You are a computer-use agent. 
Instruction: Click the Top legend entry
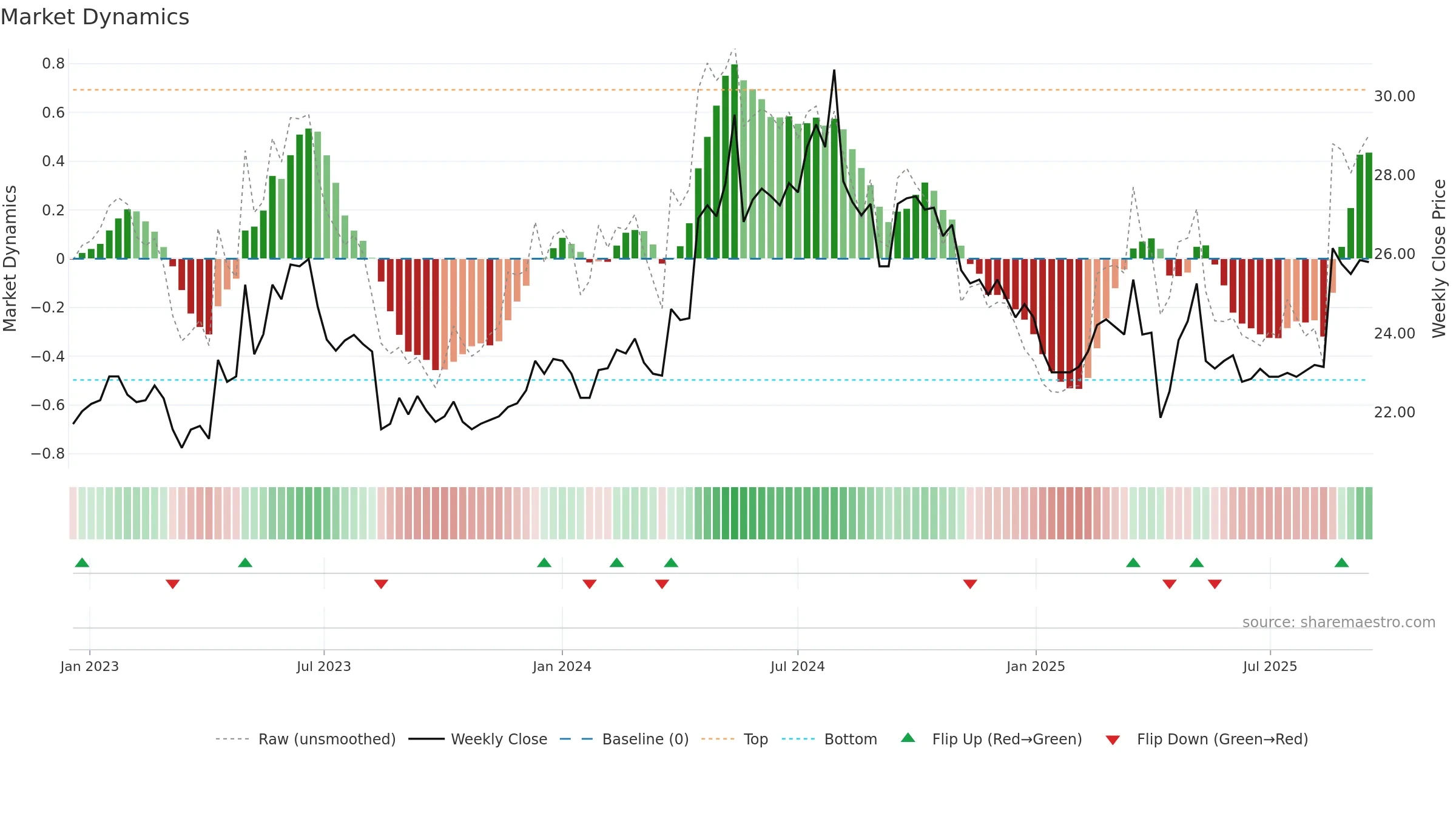[735, 739]
